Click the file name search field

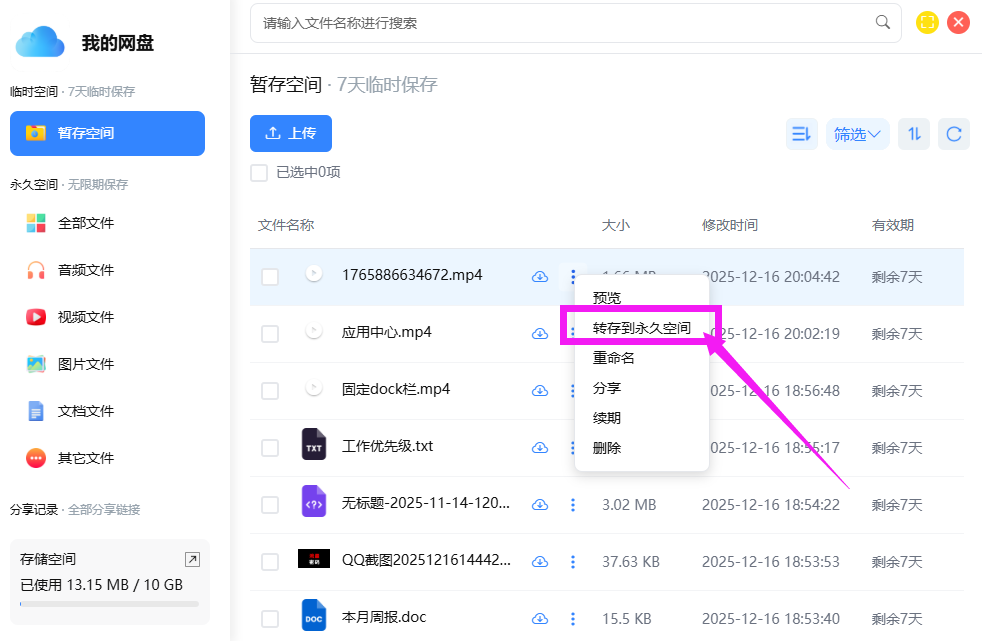point(560,22)
